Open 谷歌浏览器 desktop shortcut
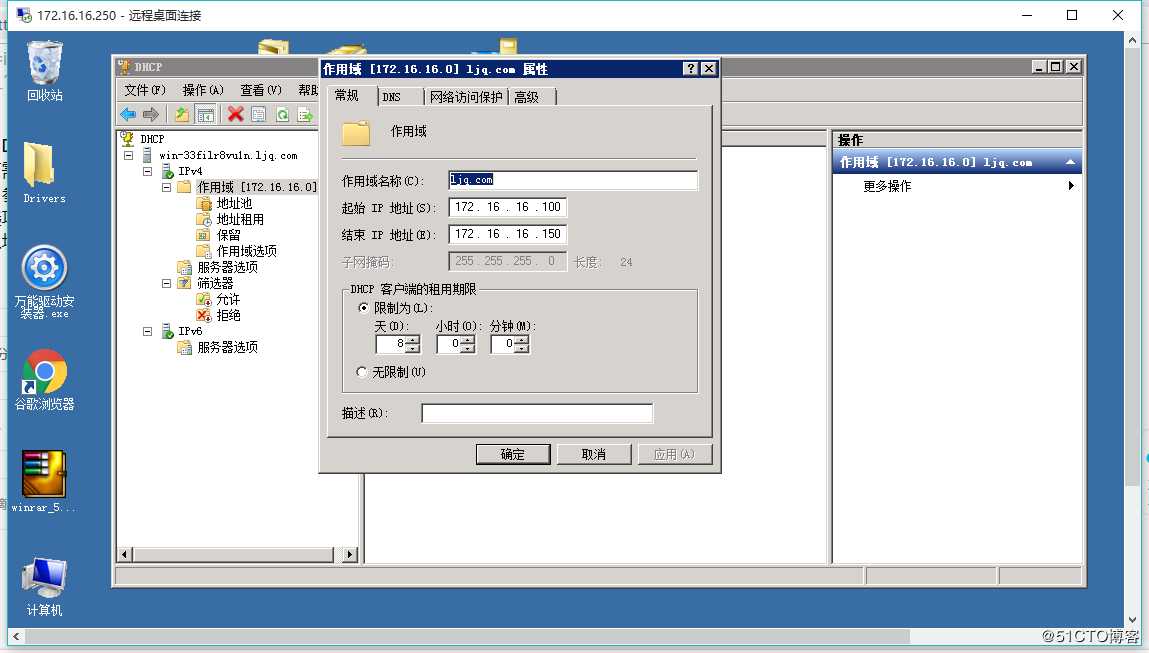 [44, 380]
